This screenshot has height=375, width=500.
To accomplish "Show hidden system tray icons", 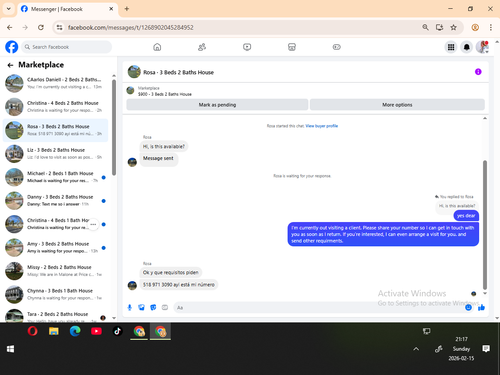I will pos(416,349).
